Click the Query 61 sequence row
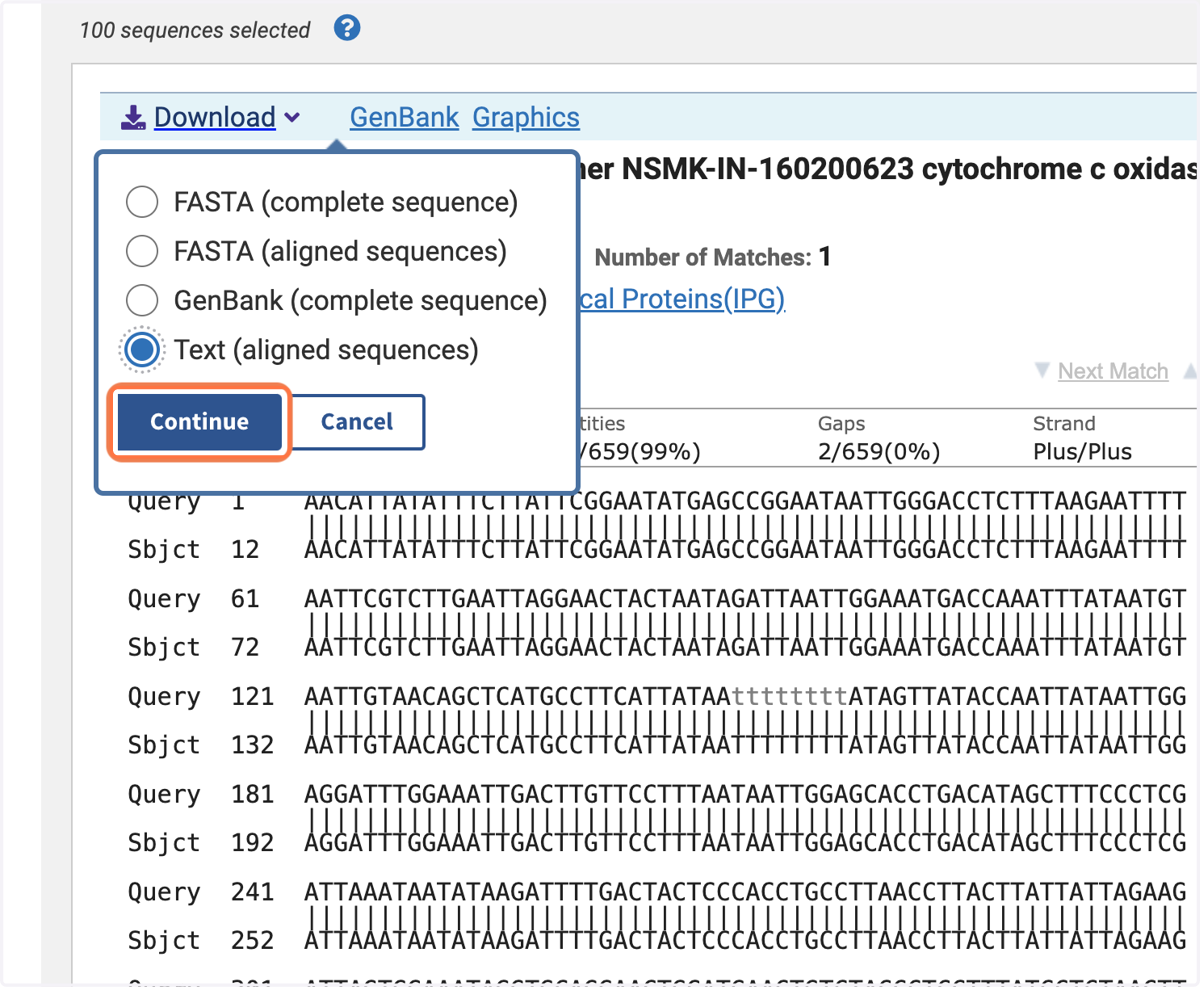The width and height of the screenshot is (1200, 987). (656, 599)
